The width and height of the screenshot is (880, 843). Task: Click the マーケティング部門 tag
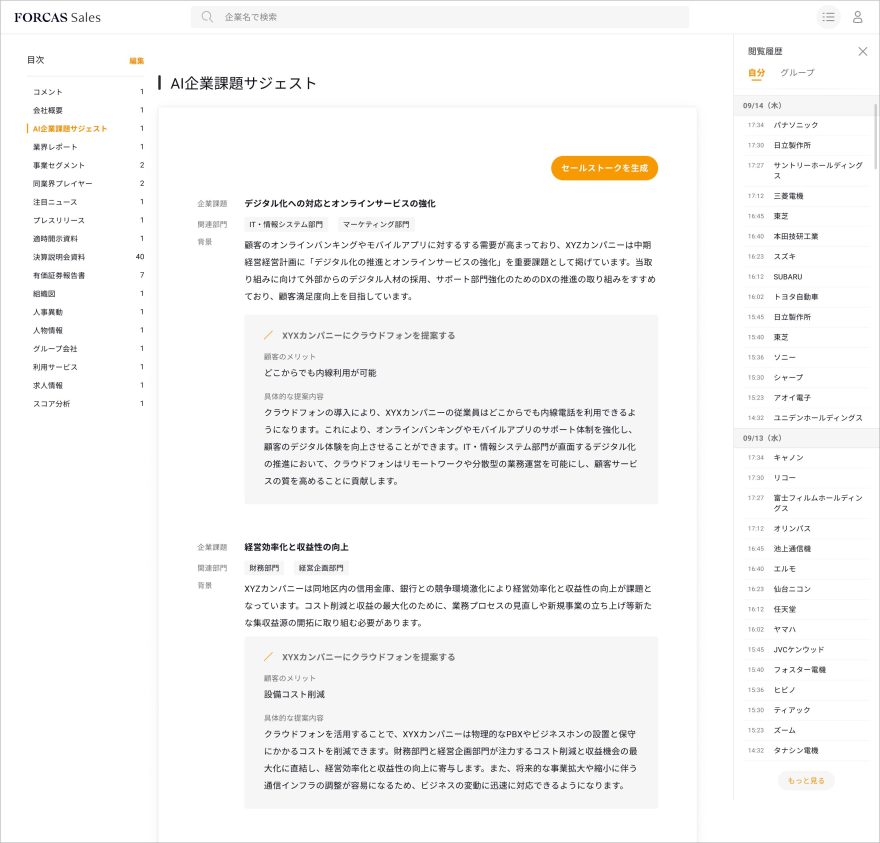pos(376,225)
